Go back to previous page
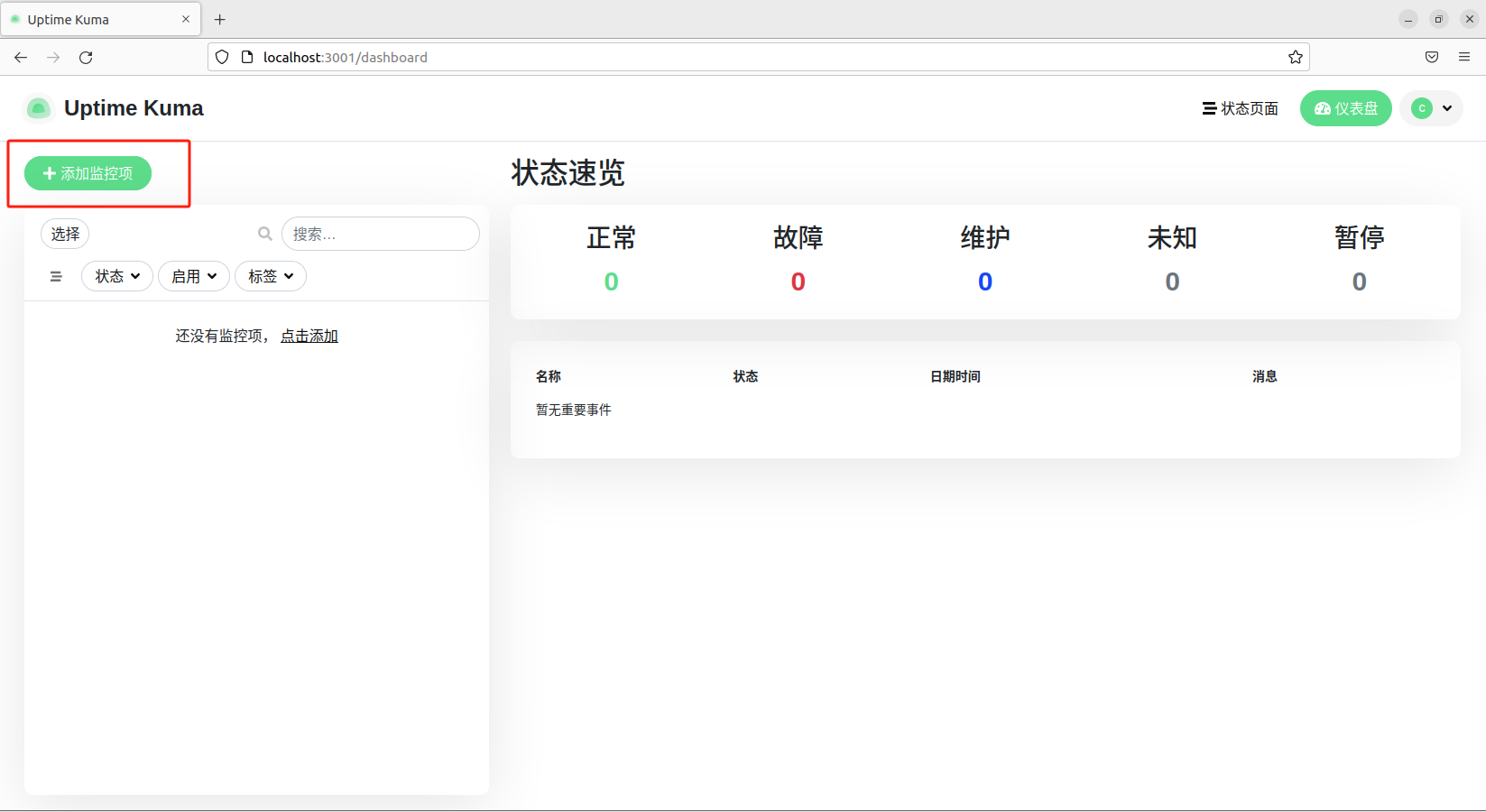The width and height of the screenshot is (1486, 812). coord(21,57)
